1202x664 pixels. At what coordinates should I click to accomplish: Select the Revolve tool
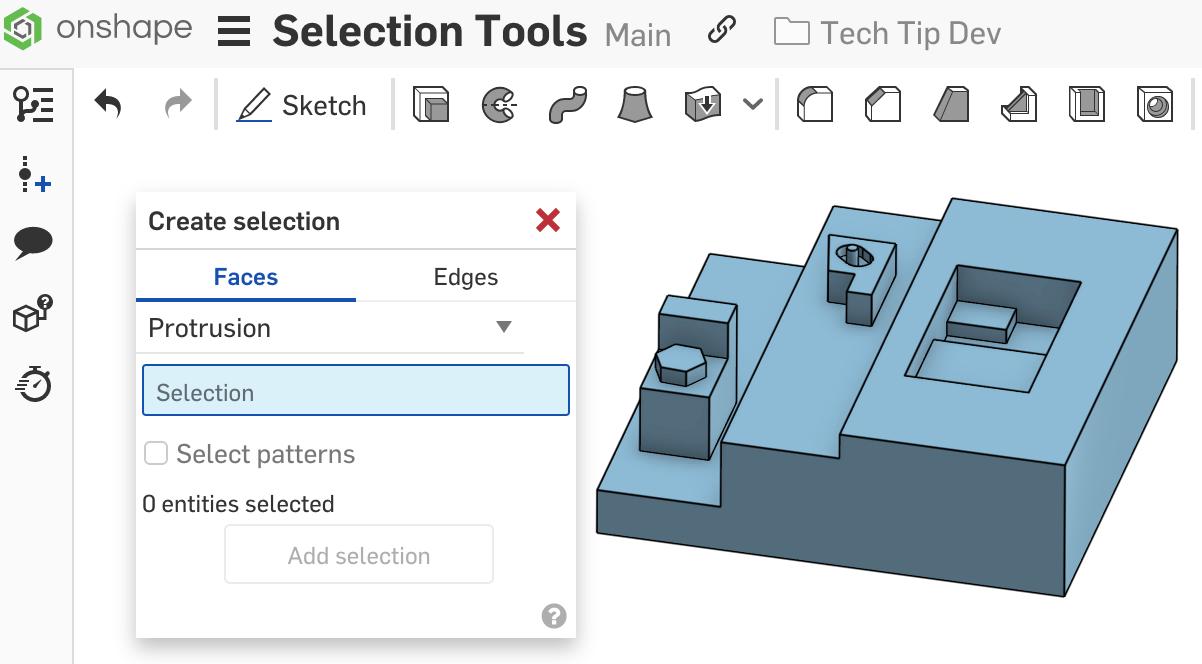pyautogui.click(x=498, y=103)
